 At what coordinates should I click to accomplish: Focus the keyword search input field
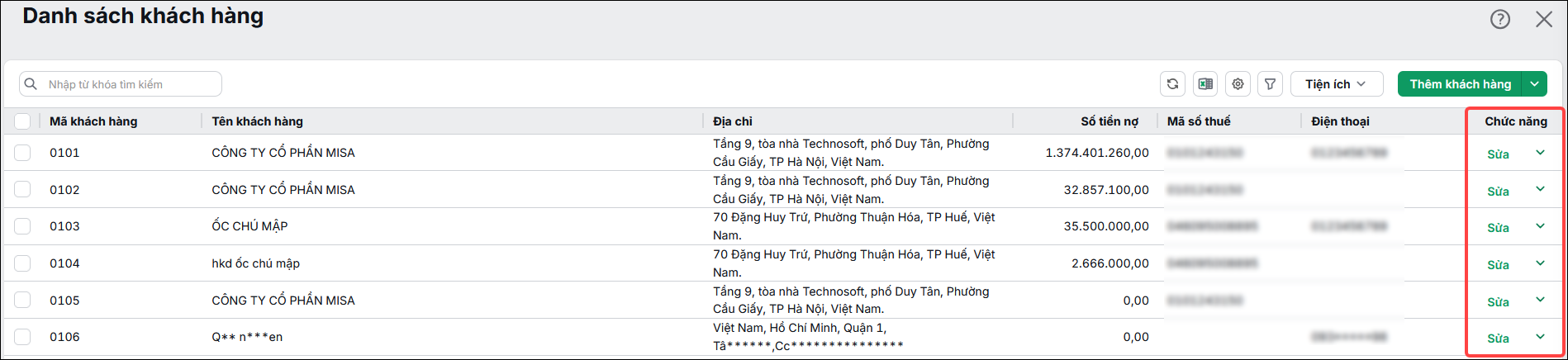[x=121, y=84]
